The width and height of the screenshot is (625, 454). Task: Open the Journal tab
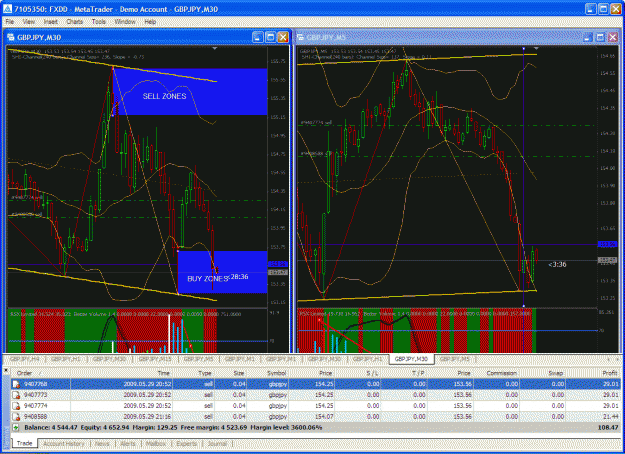click(x=218, y=443)
